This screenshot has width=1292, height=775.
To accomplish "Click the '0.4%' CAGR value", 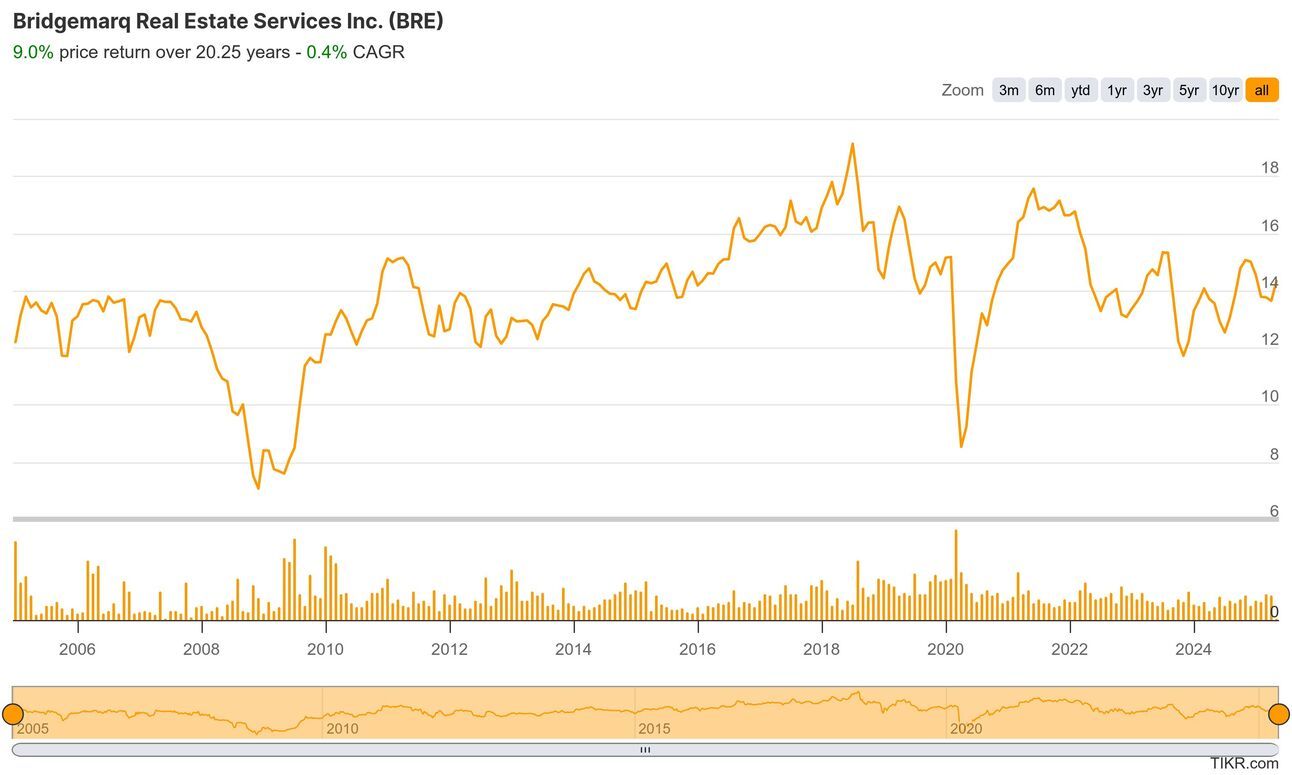I will tap(327, 52).
